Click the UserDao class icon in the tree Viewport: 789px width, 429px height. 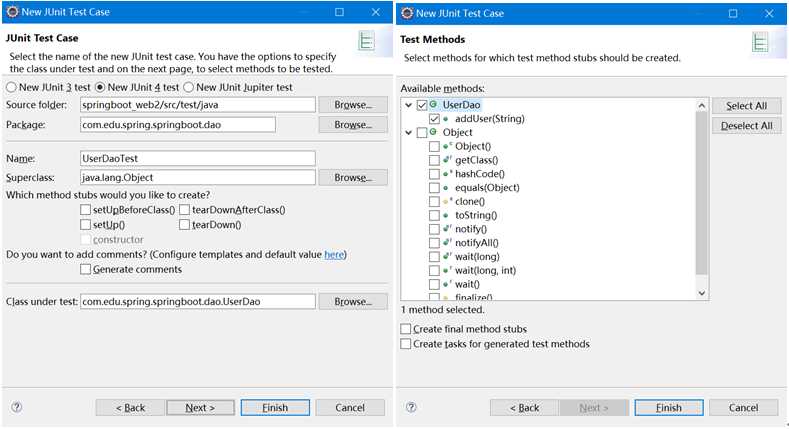coord(433,104)
